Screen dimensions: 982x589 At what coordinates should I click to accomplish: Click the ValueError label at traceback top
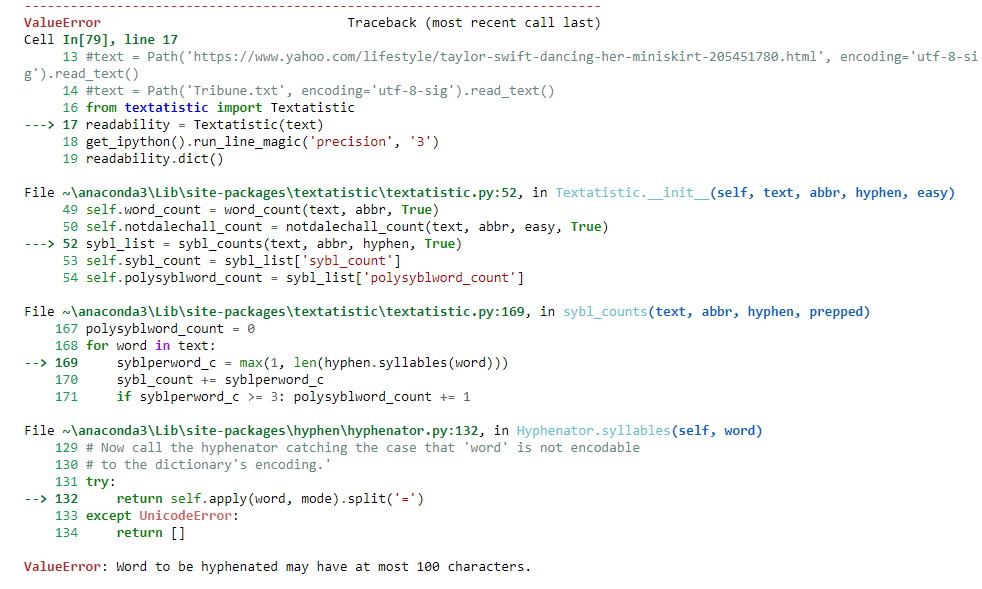pos(60,22)
